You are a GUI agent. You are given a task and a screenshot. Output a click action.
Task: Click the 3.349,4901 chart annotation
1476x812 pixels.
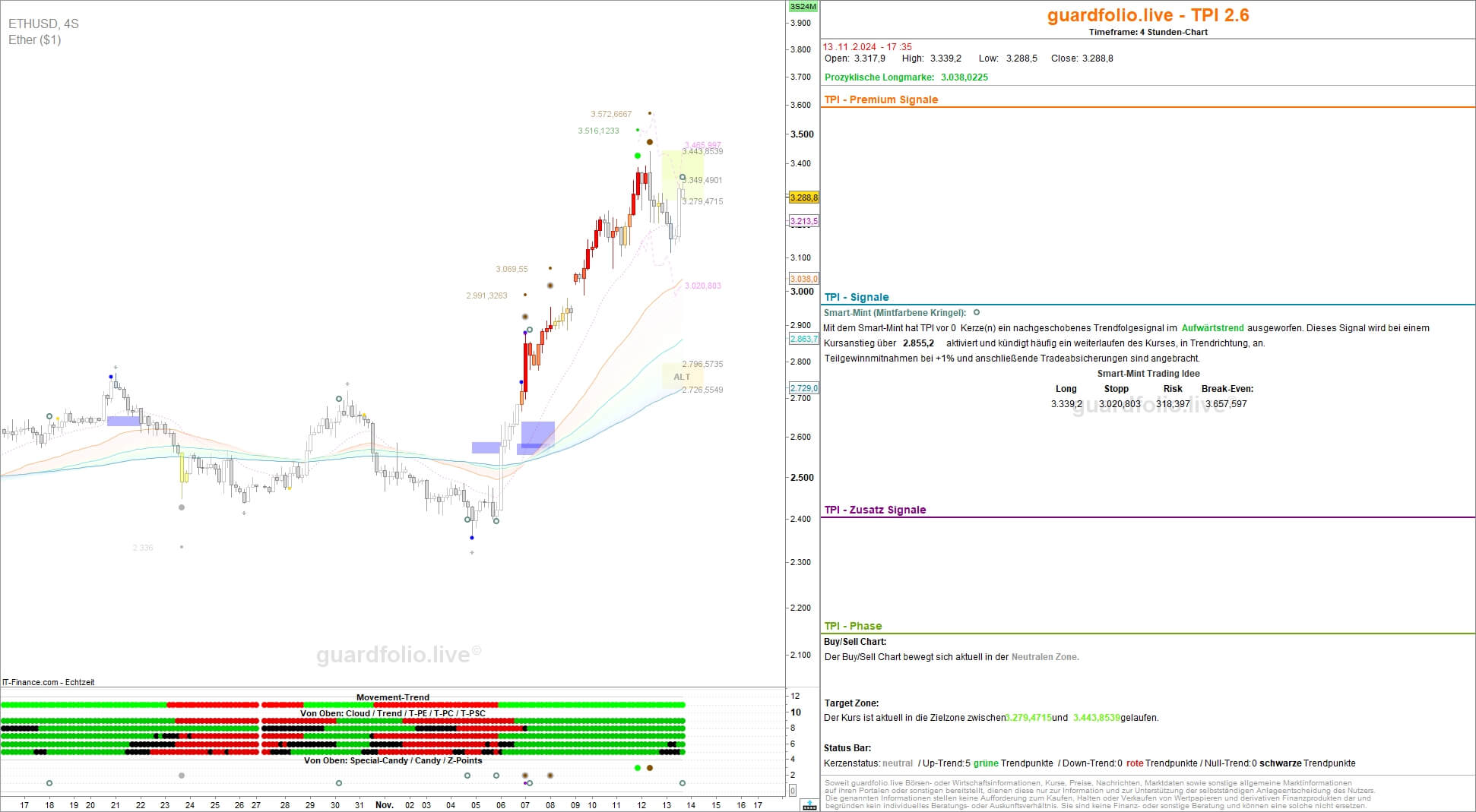tap(704, 180)
